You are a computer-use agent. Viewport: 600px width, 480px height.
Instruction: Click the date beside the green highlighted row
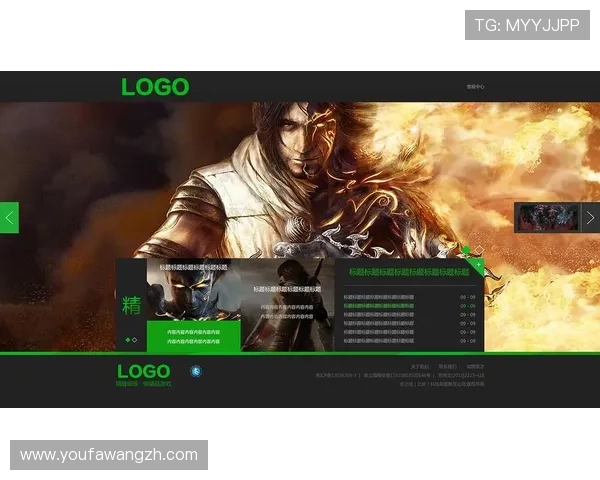coord(468,306)
